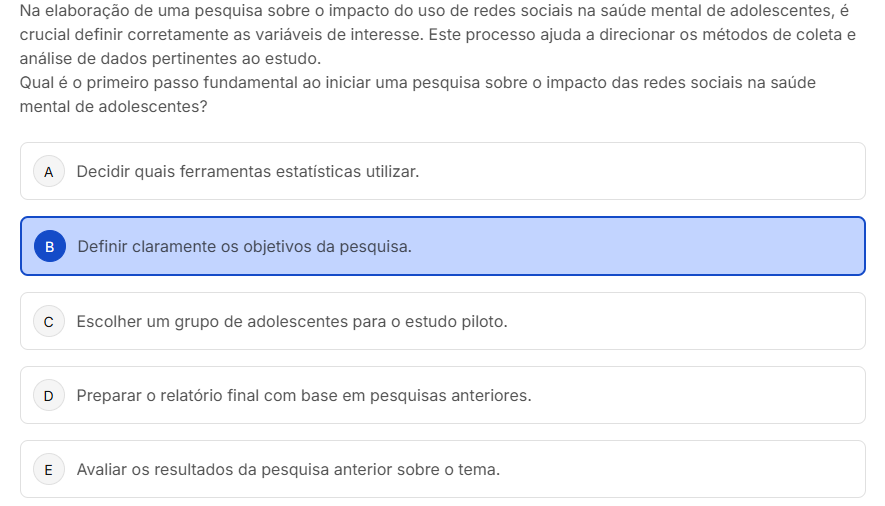The width and height of the screenshot is (885, 506).
Task: Click the letter D circle badge
Action: point(48,396)
